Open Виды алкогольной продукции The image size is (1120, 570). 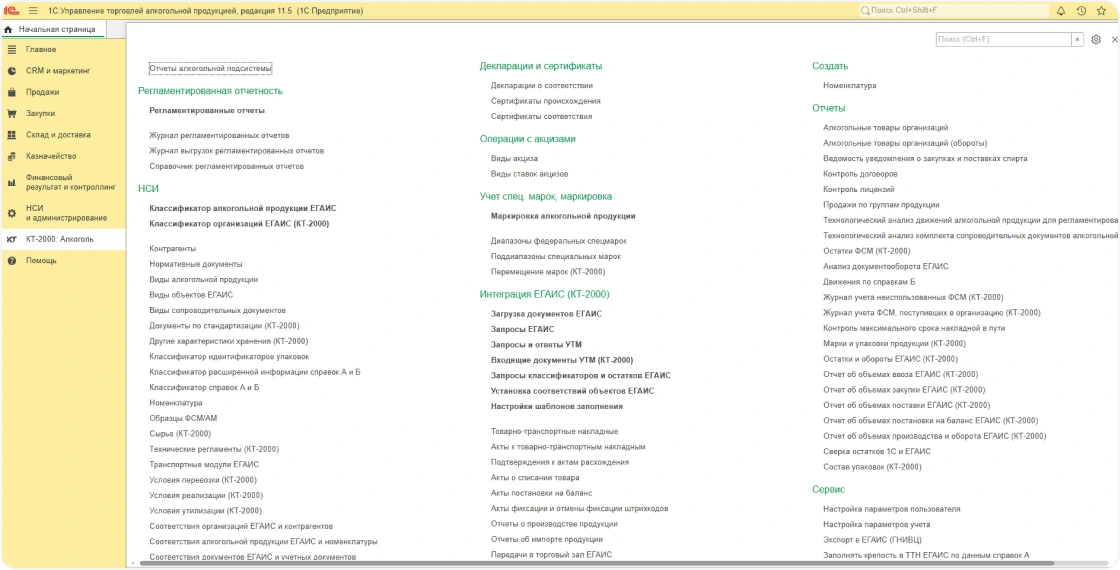tap(204, 279)
